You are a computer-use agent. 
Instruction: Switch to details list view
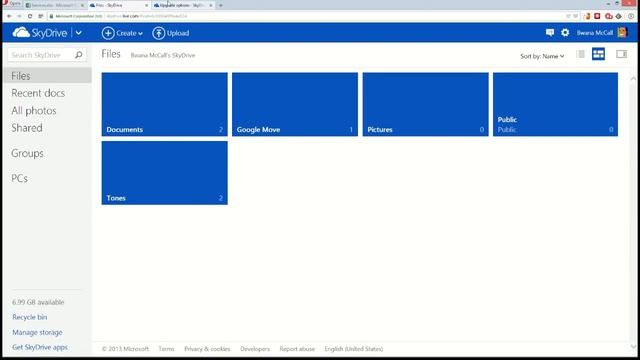point(580,54)
